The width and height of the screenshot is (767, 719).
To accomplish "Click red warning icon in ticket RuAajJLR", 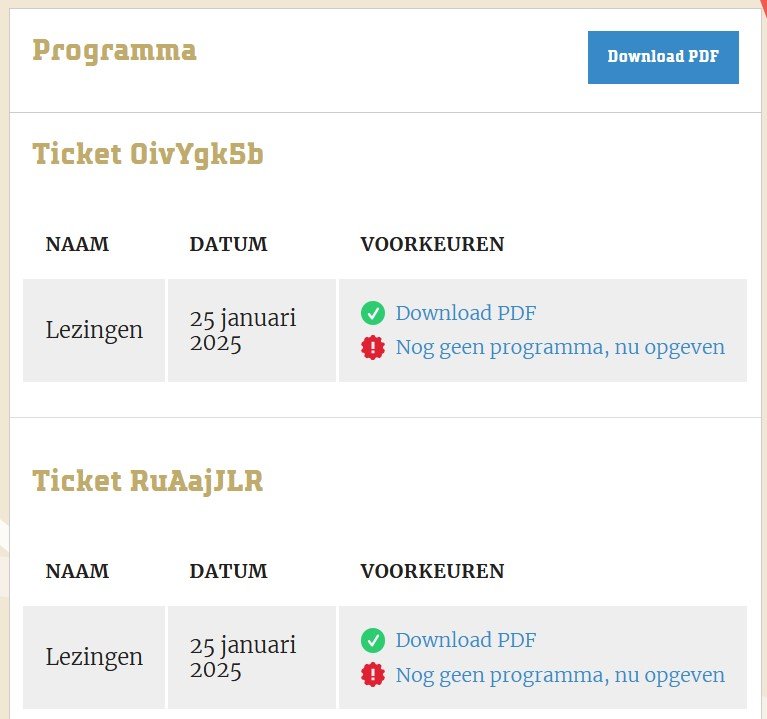I will coord(373,675).
